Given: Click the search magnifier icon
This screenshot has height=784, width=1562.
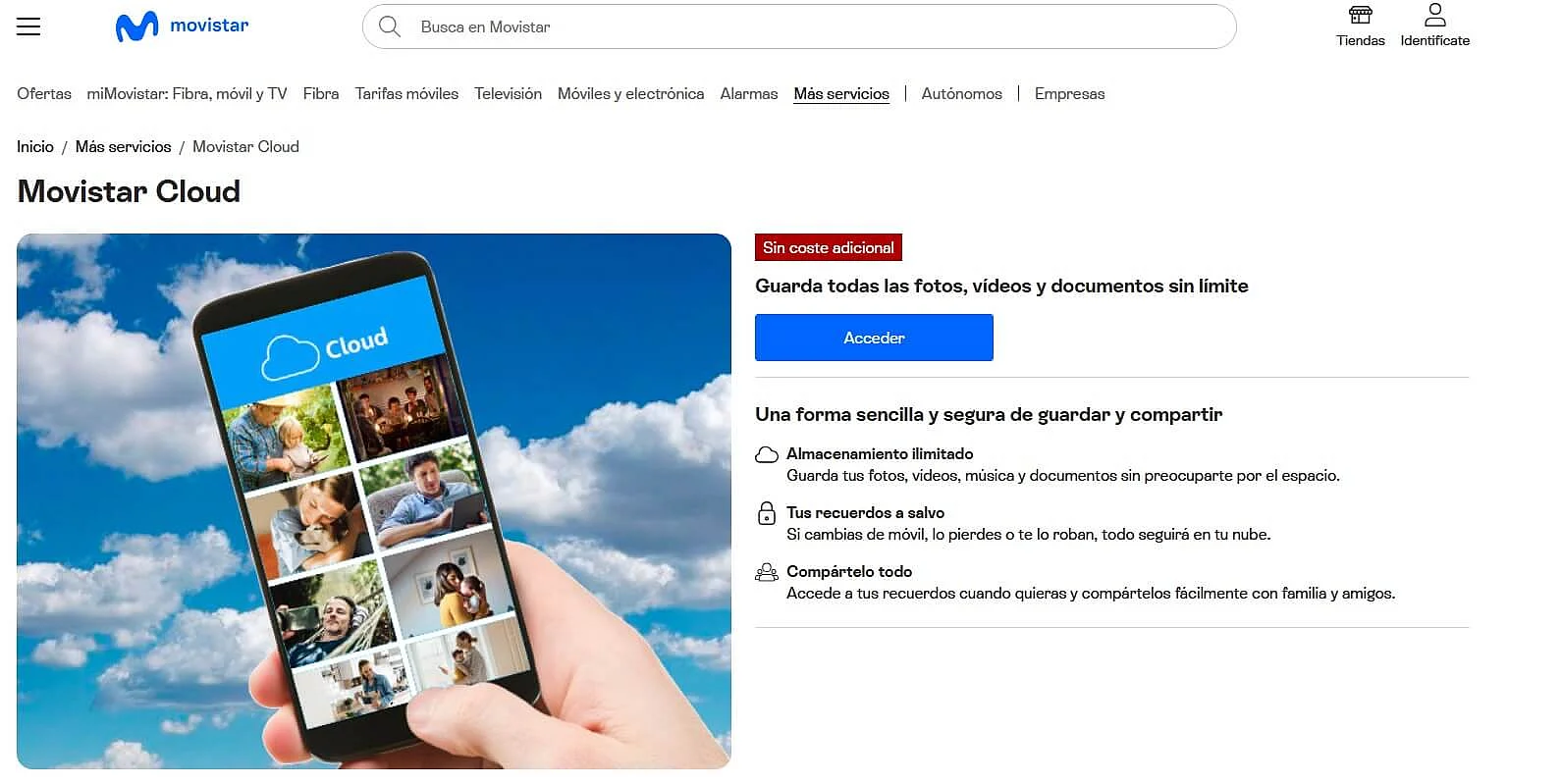Looking at the screenshot, I should (x=390, y=26).
